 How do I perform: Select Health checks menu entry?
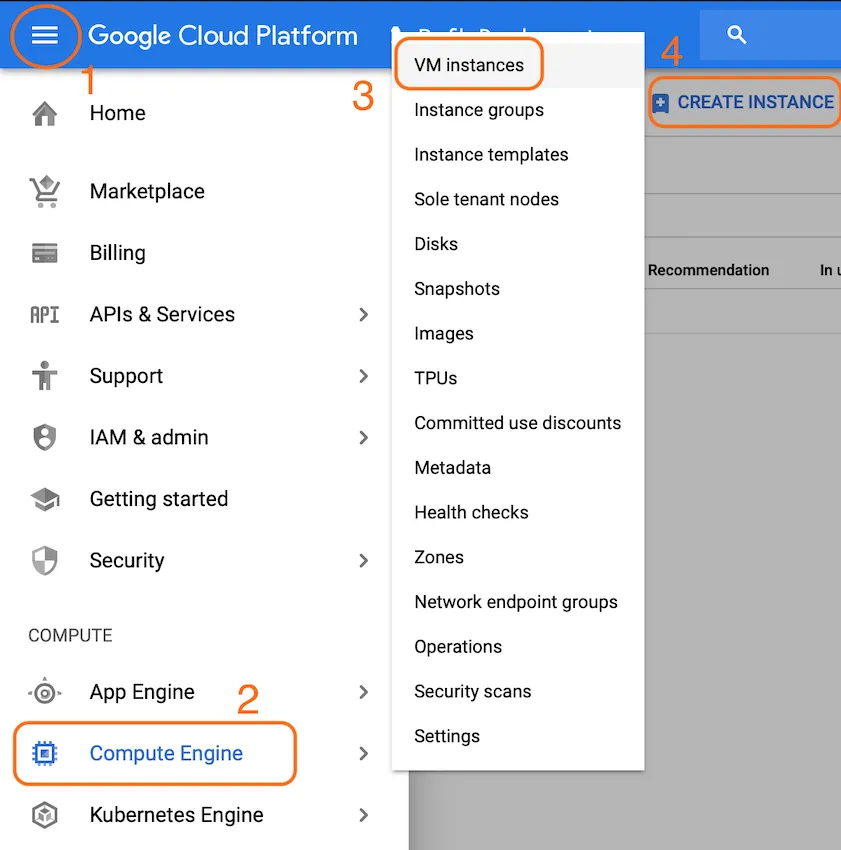(x=471, y=512)
